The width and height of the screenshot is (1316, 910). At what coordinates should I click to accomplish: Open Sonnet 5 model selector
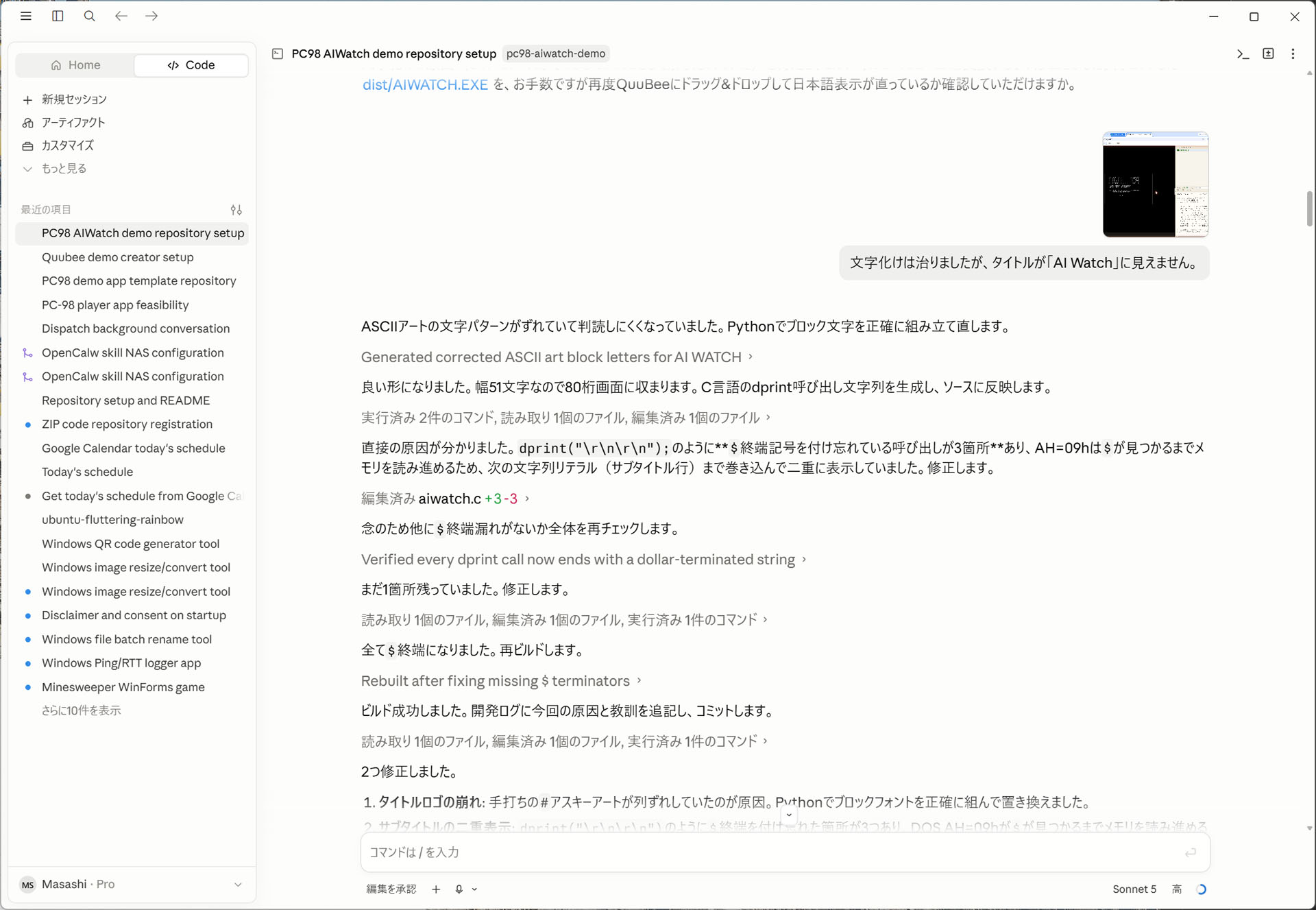pos(1134,889)
